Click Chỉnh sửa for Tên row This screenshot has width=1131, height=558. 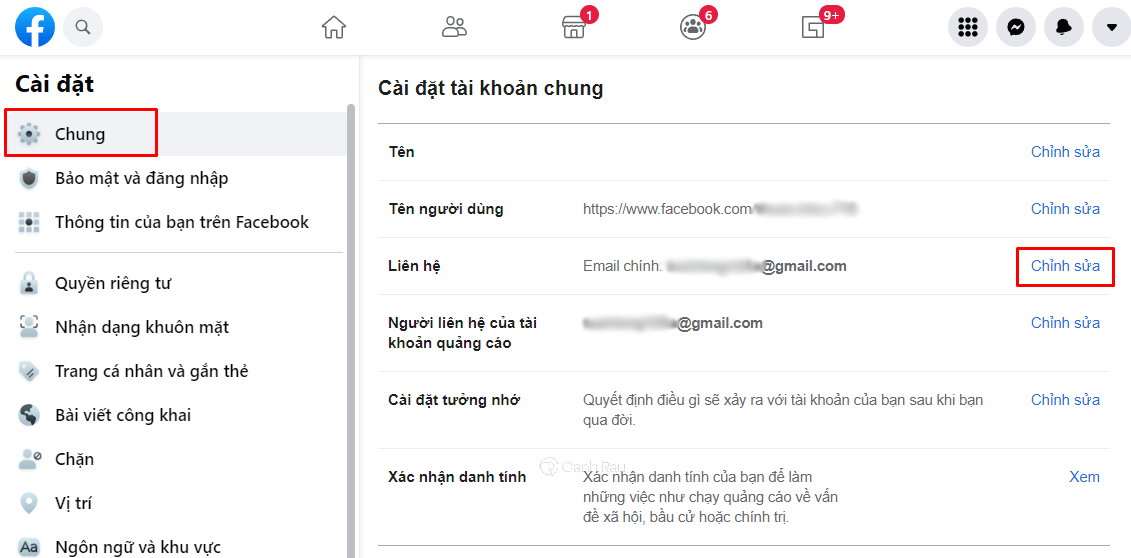[1065, 152]
